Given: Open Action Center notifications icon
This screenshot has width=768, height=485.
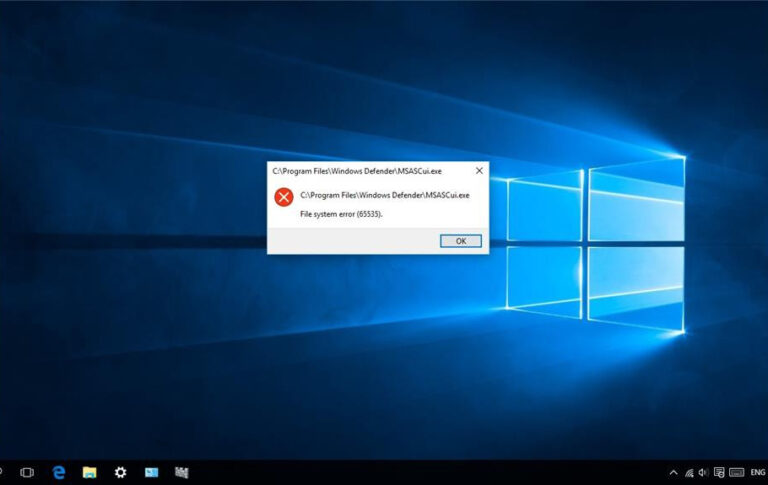Looking at the screenshot, I should click(x=719, y=472).
